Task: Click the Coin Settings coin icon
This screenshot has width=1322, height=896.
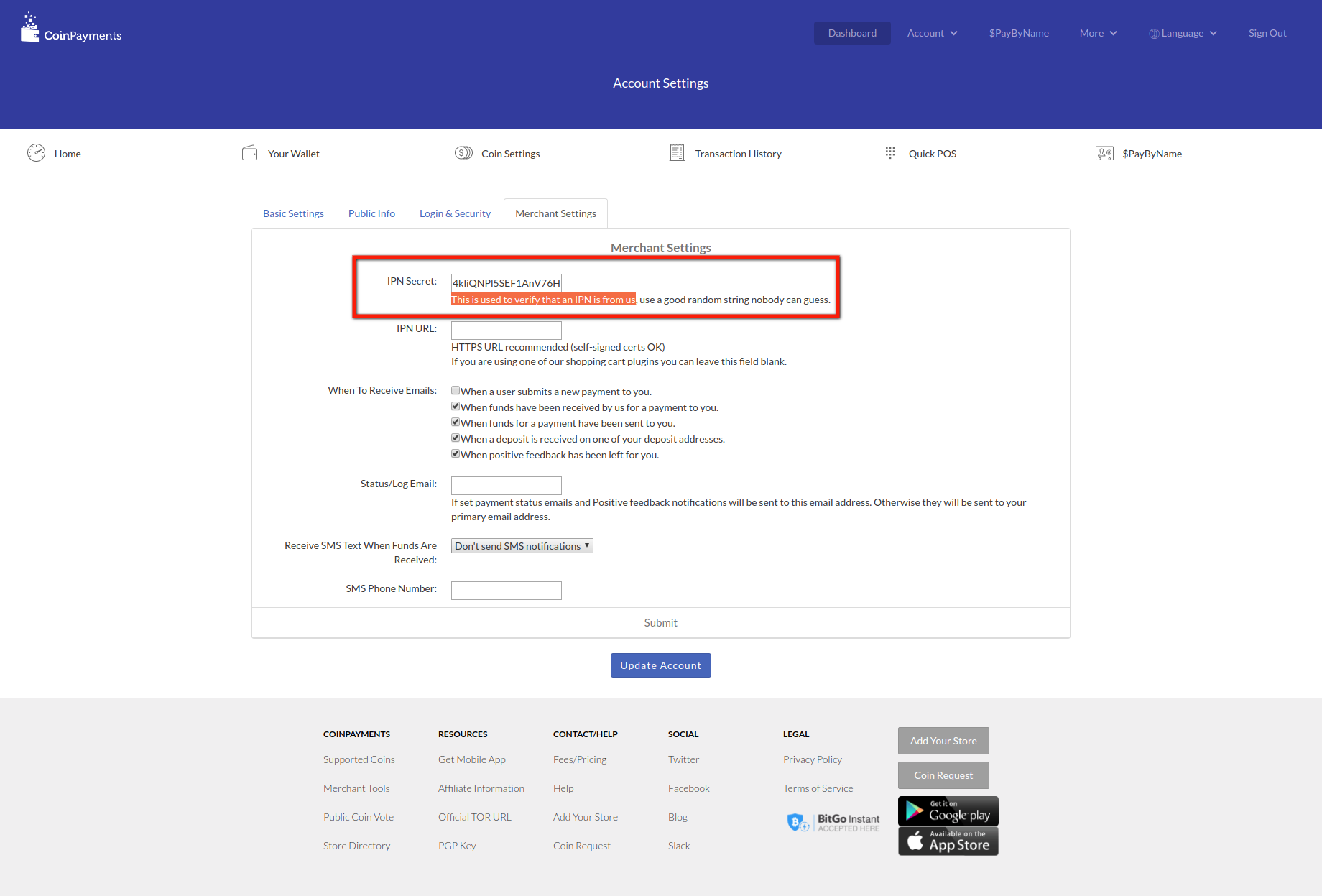Action: (x=463, y=153)
